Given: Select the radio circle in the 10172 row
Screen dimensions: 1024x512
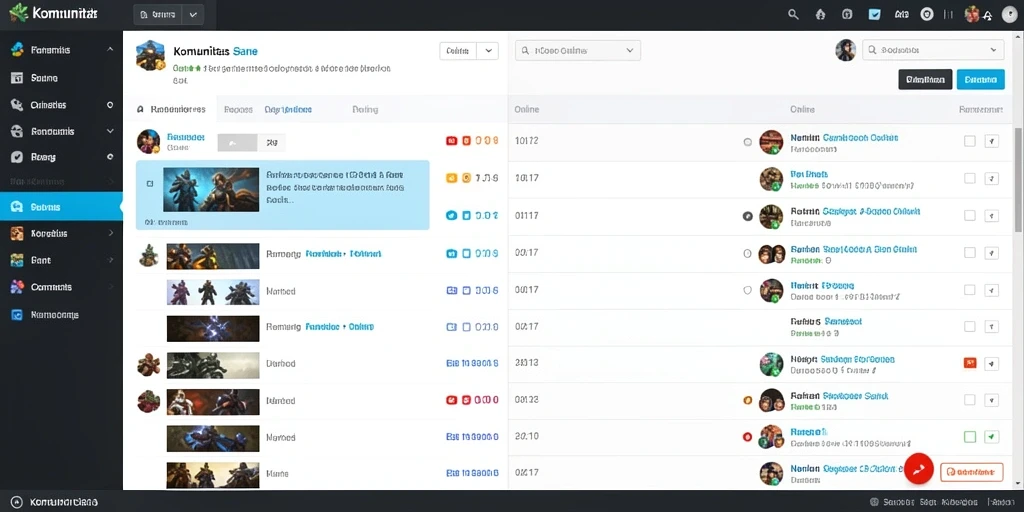Looking at the screenshot, I should (x=748, y=142).
